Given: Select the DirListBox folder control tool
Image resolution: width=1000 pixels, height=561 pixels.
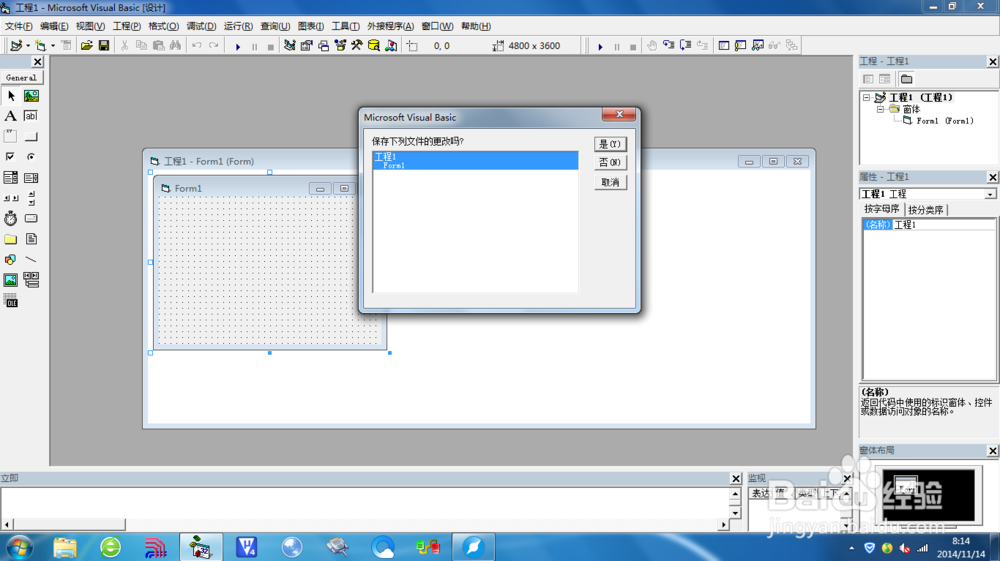Looking at the screenshot, I should (11, 239).
